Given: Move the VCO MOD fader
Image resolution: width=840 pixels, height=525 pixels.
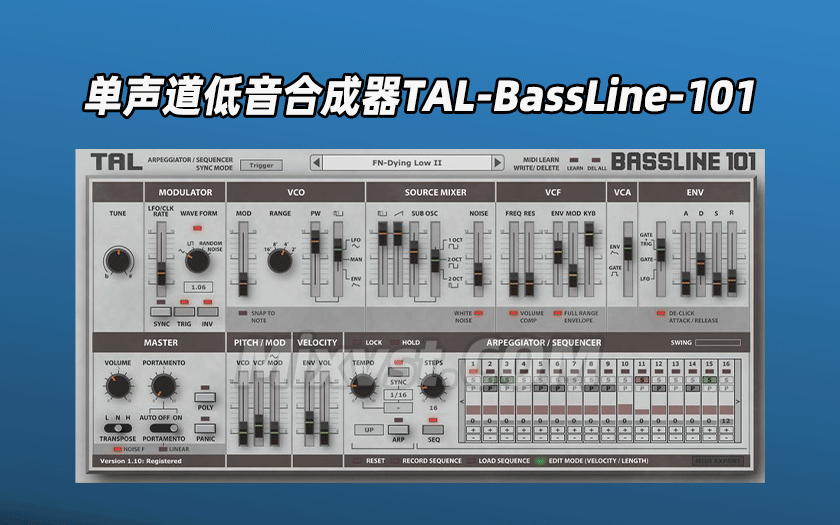Looking at the screenshot, I should (x=243, y=284).
